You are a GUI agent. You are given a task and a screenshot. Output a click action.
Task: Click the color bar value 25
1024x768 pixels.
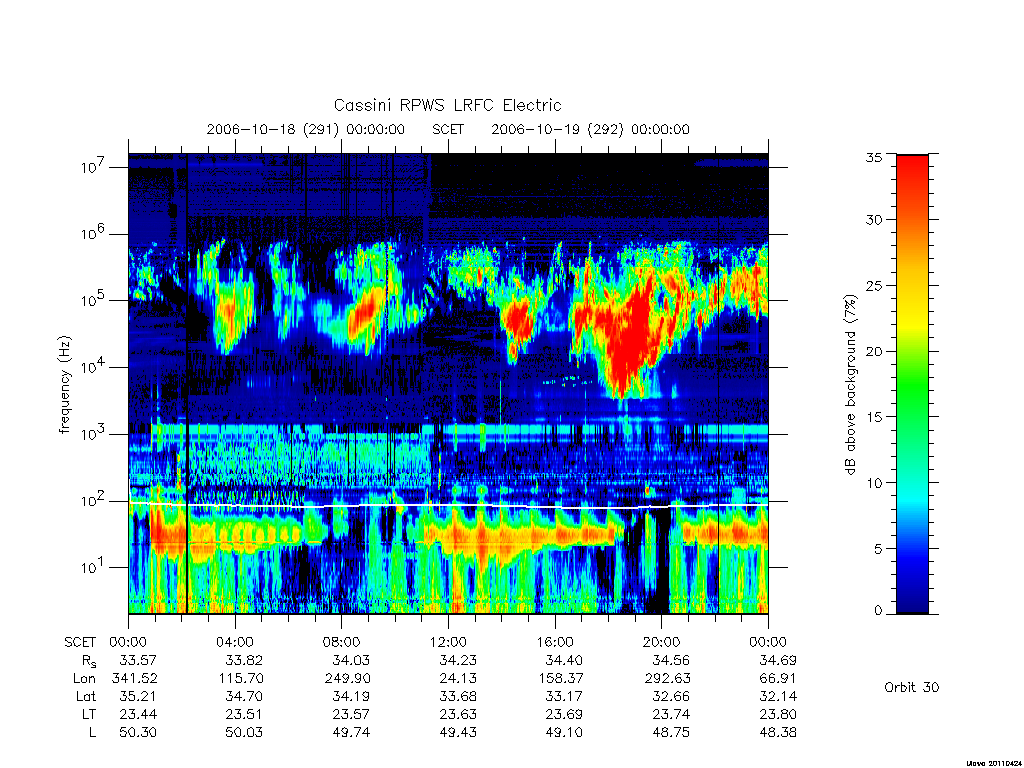pos(873,286)
